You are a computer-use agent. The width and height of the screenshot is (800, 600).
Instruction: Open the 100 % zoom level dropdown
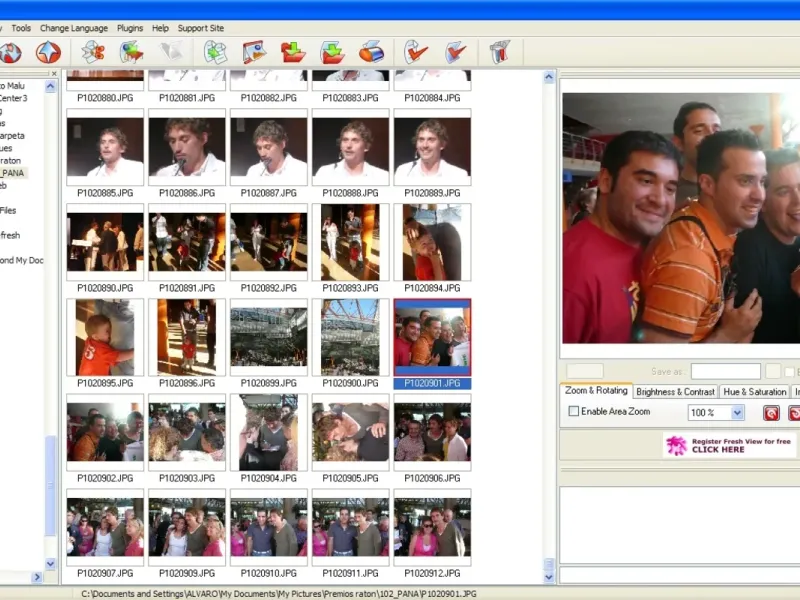tap(737, 412)
